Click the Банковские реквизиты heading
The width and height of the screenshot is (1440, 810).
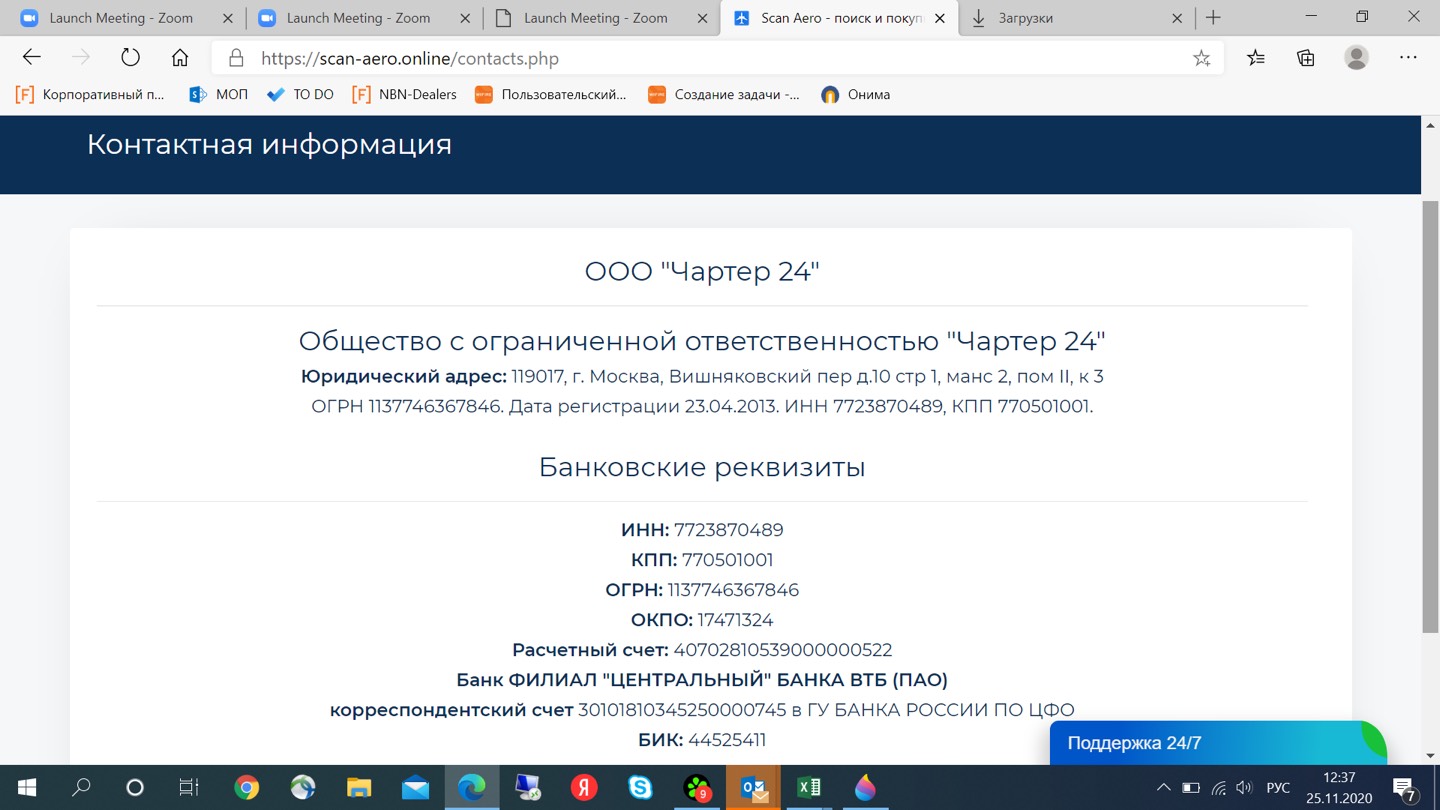tap(702, 467)
